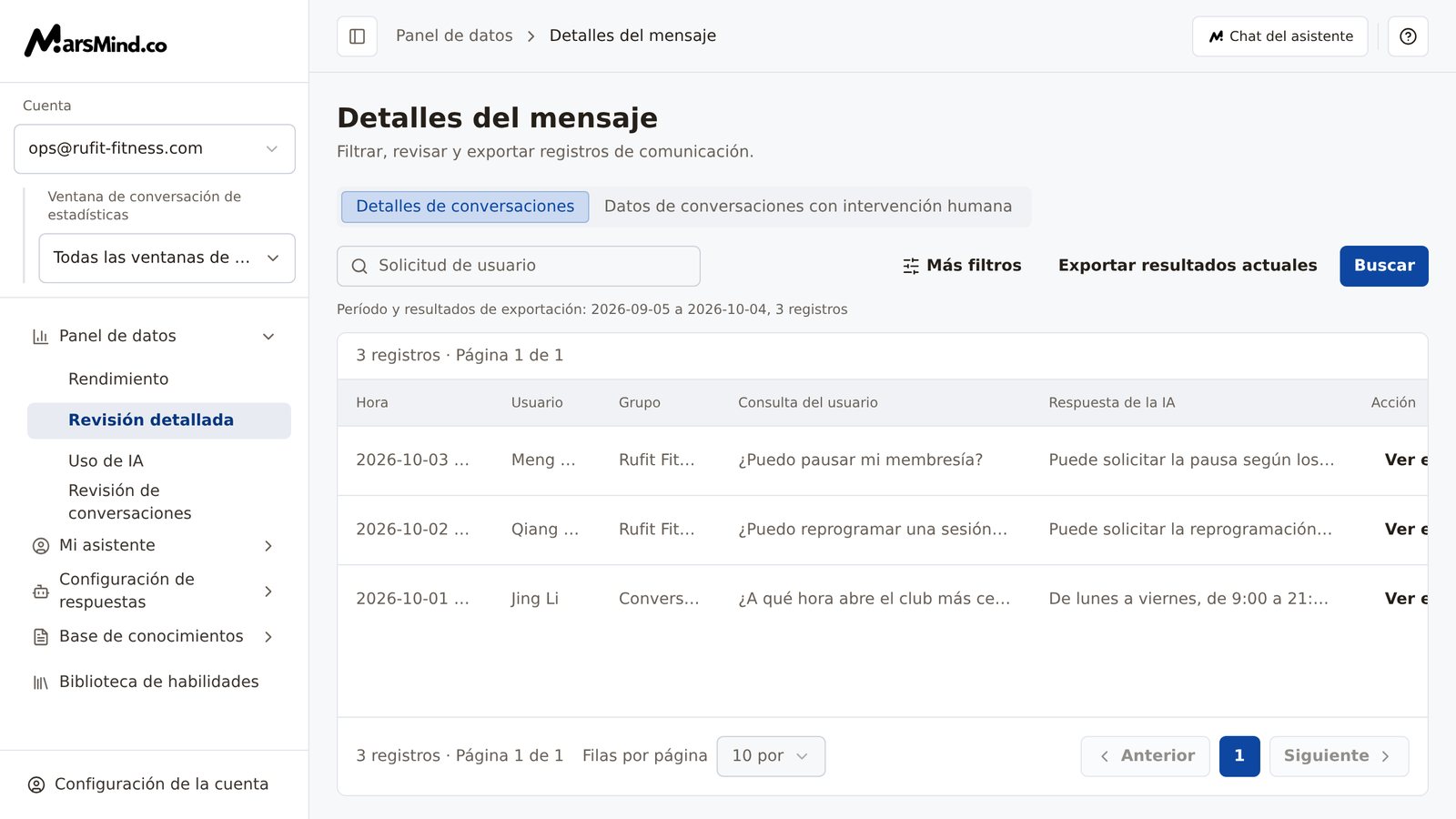Click the Puede solicitar la pausa response cell

click(1191, 460)
